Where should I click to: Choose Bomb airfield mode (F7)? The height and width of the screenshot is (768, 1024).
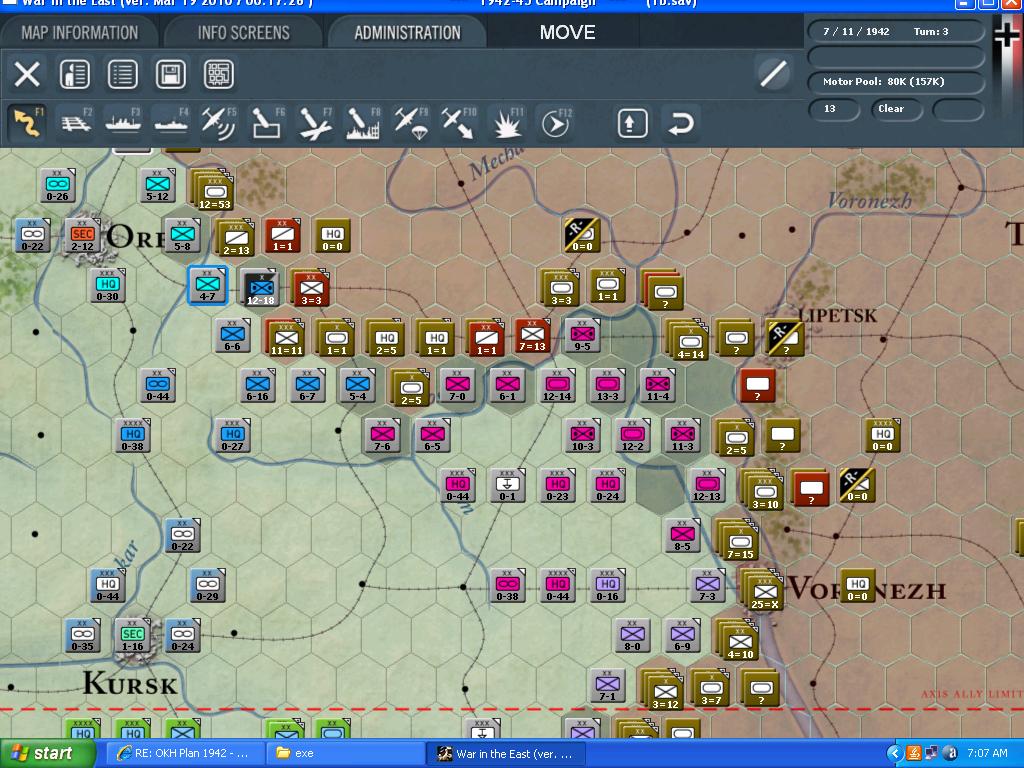[315, 123]
